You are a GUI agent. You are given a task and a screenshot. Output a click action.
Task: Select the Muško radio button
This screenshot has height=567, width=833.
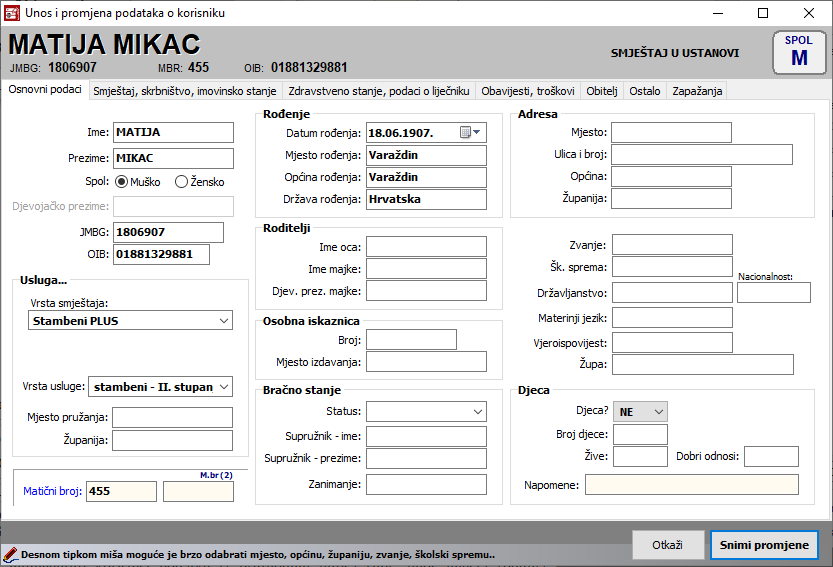click(x=122, y=182)
